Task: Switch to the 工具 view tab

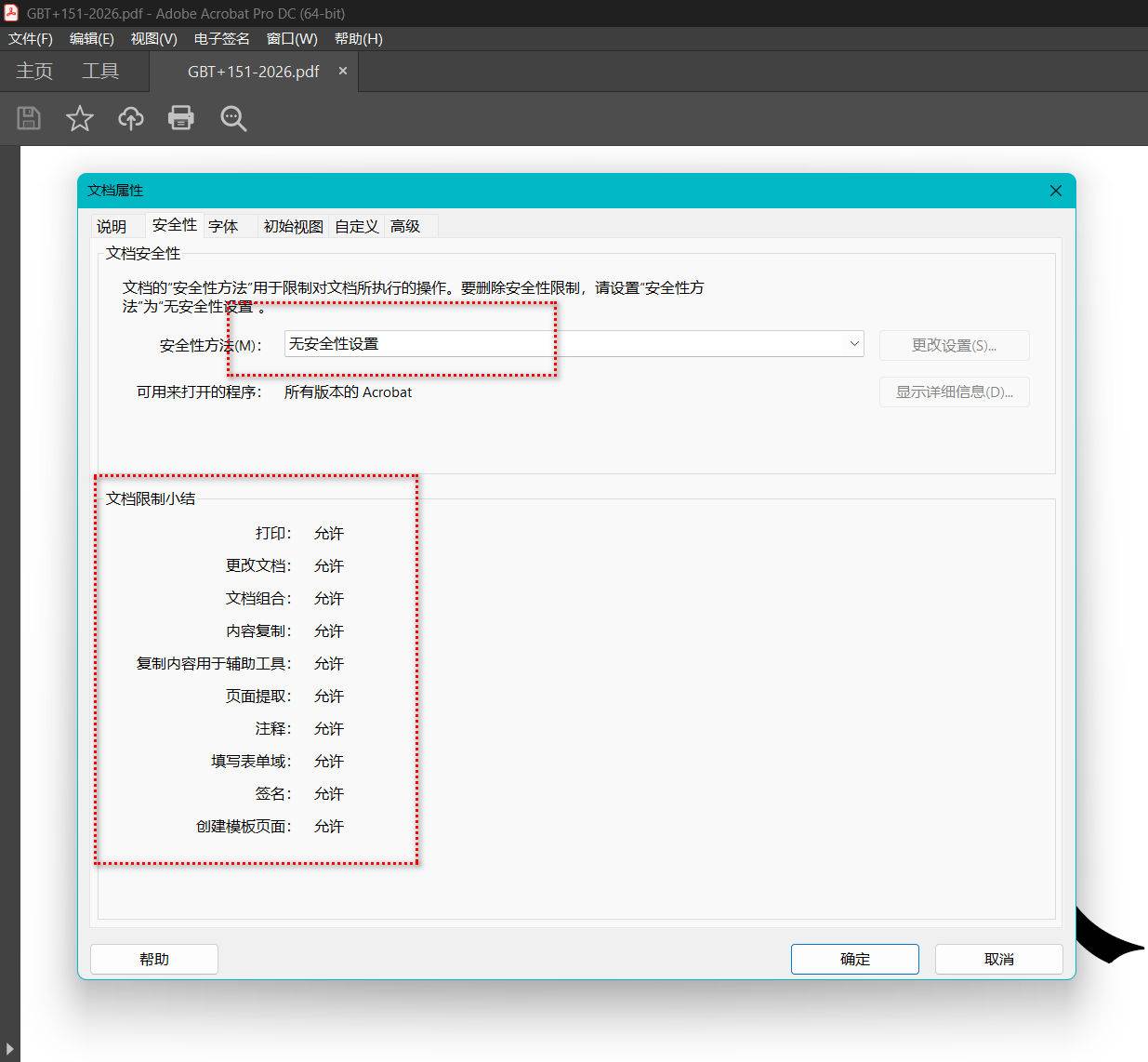Action: [100, 71]
